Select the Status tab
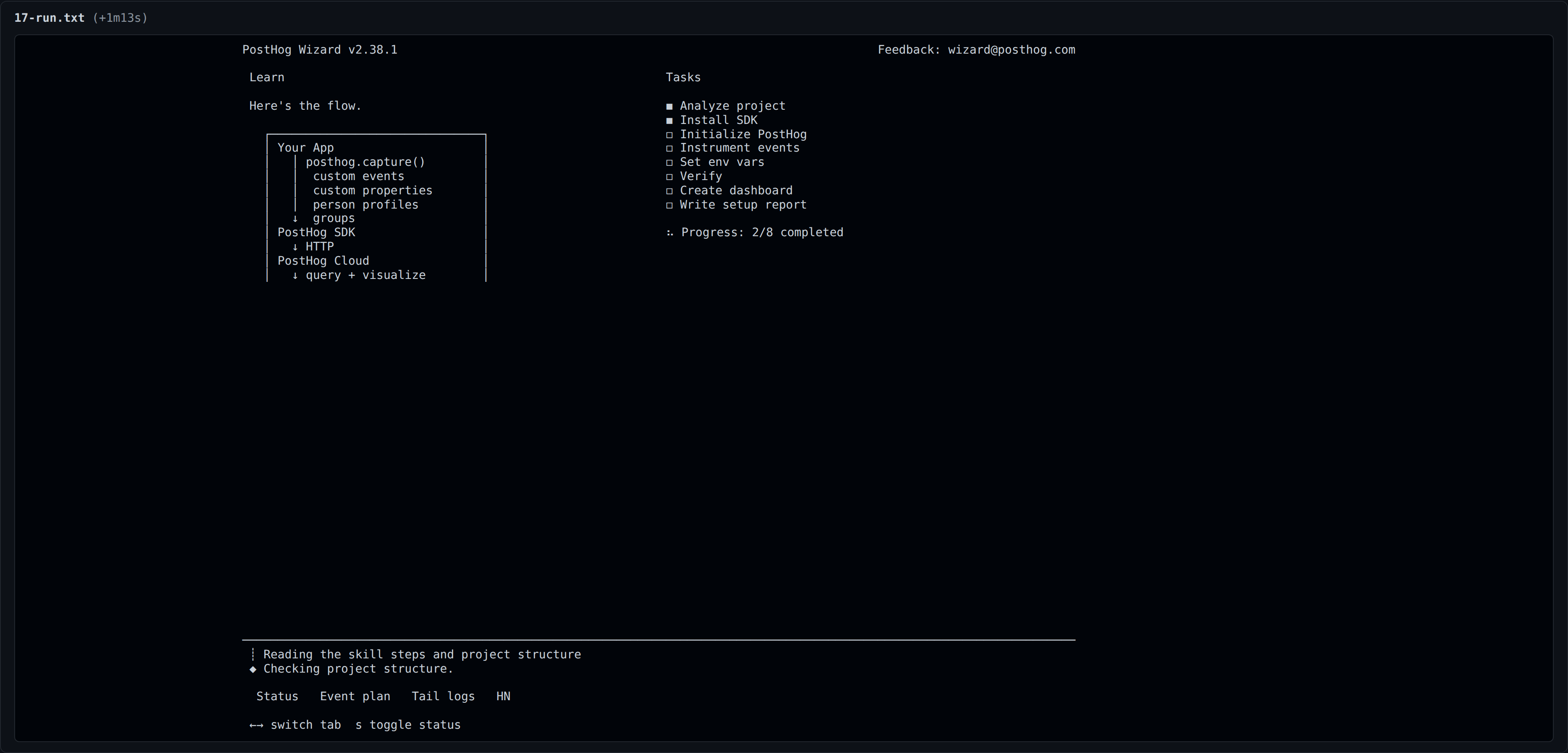The width and height of the screenshot is (1568, 753). (277, 696)
